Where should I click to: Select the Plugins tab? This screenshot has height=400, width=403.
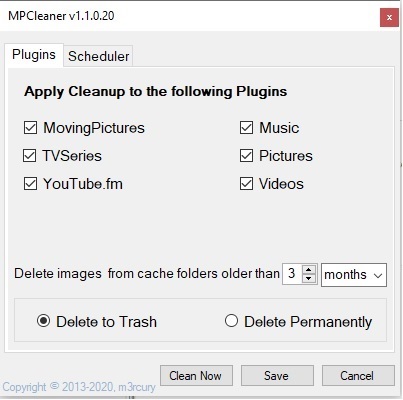click(34, 55)
